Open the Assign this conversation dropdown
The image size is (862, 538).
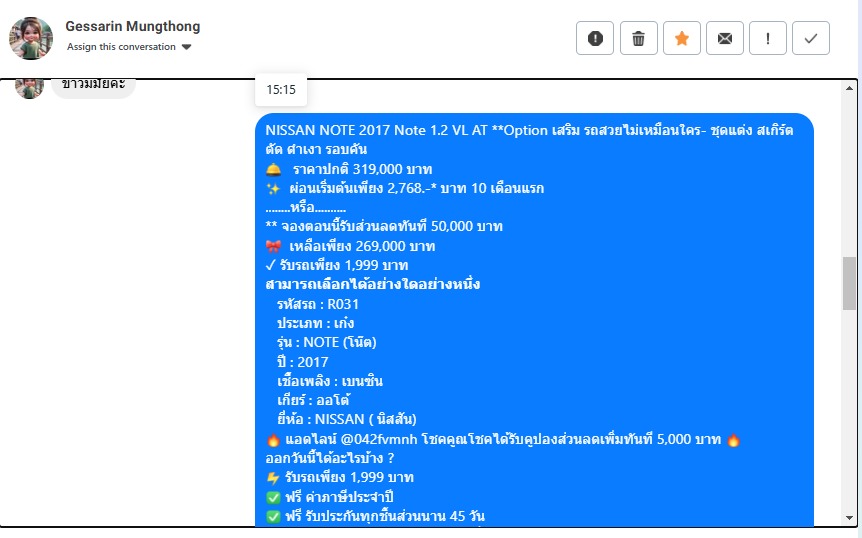pos(129,47)
